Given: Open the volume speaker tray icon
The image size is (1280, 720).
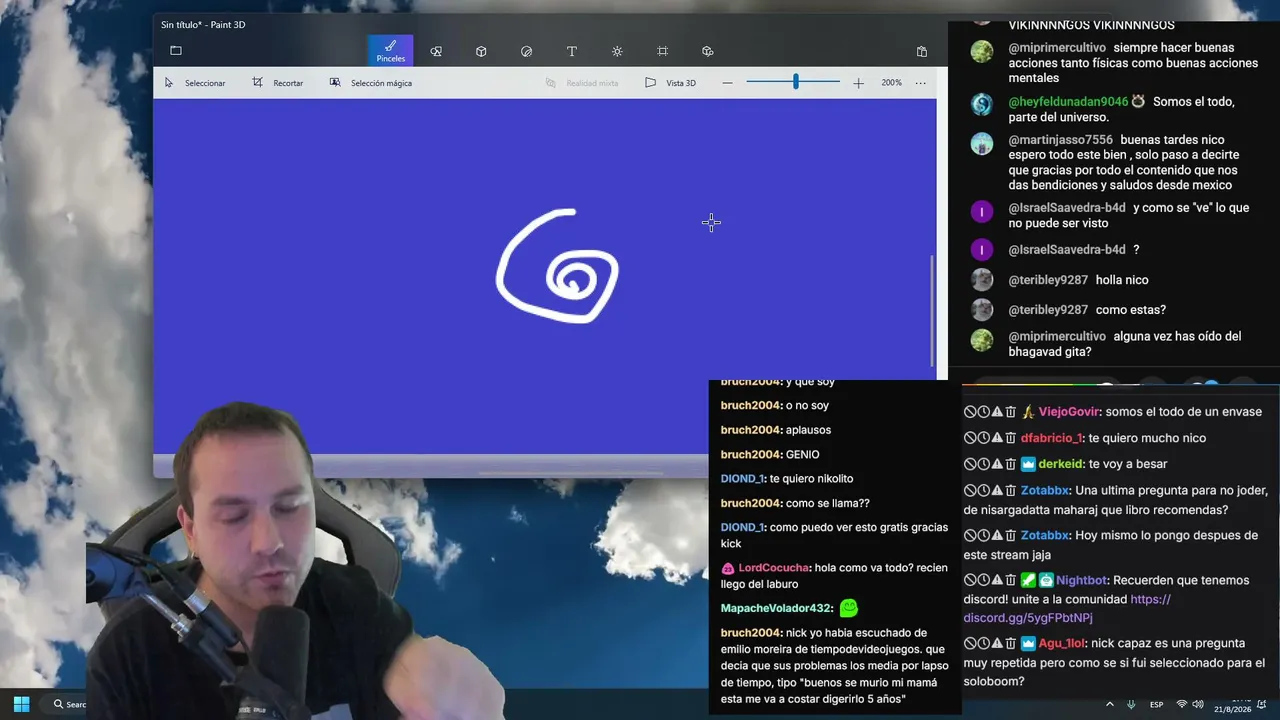Looking at the screenshot, I should click(1199, 704).
